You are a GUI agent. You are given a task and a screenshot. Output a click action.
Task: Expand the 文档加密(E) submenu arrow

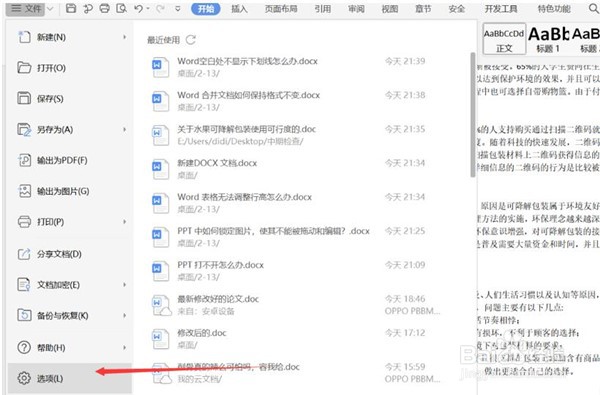click(x=124, y=285)
